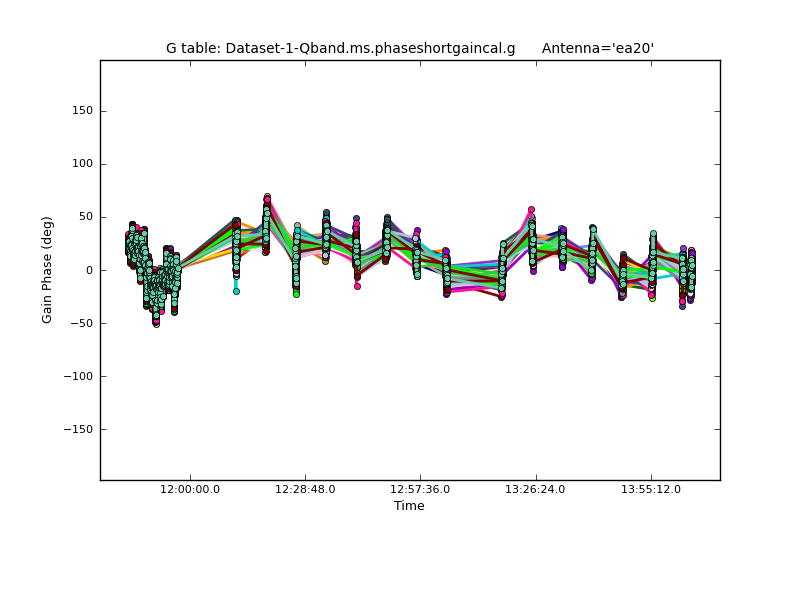The image size is (800, 600).
Task: Pick the isolated cyan outlier point below zero
Action: point(236,291)
